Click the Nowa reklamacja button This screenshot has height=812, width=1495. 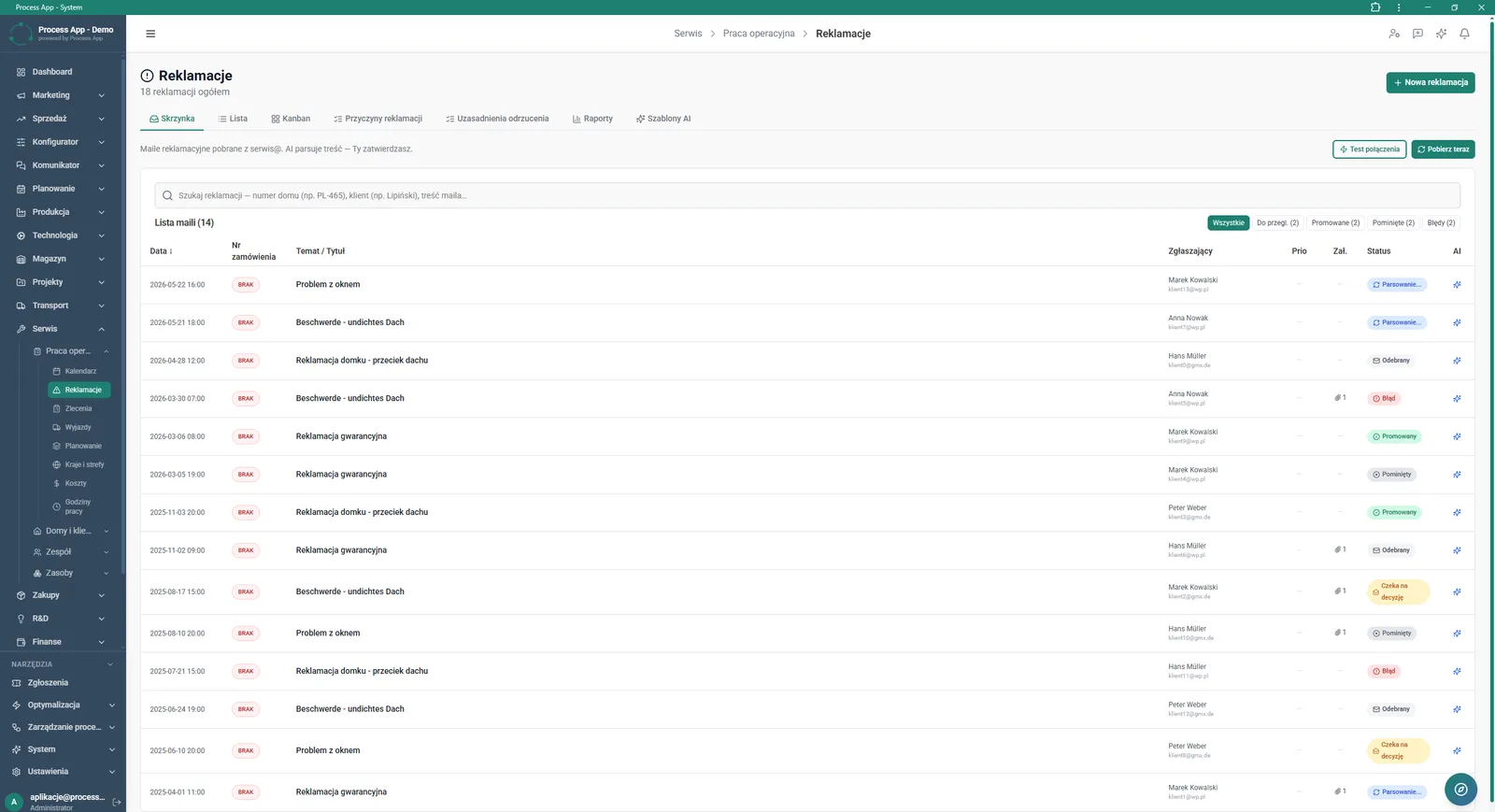pos(1431,82)
